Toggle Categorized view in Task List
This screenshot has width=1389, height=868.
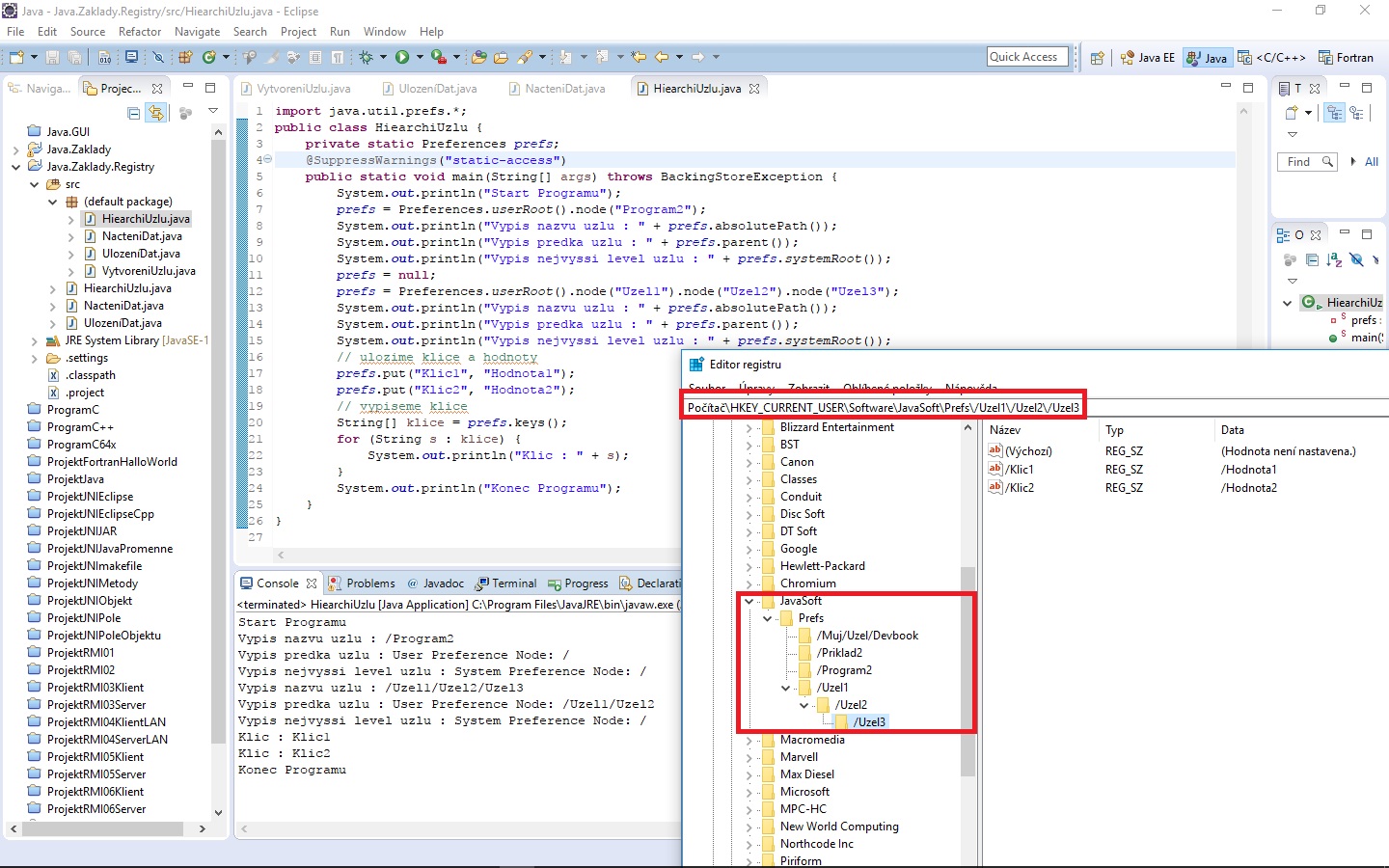click(1334, 113)
